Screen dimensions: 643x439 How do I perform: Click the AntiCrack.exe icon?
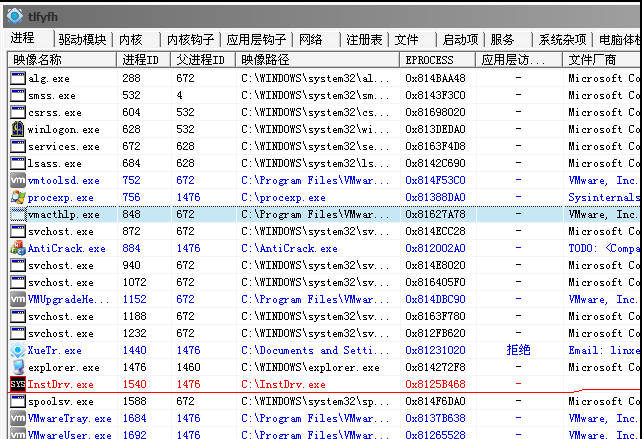tap(18, 248)
